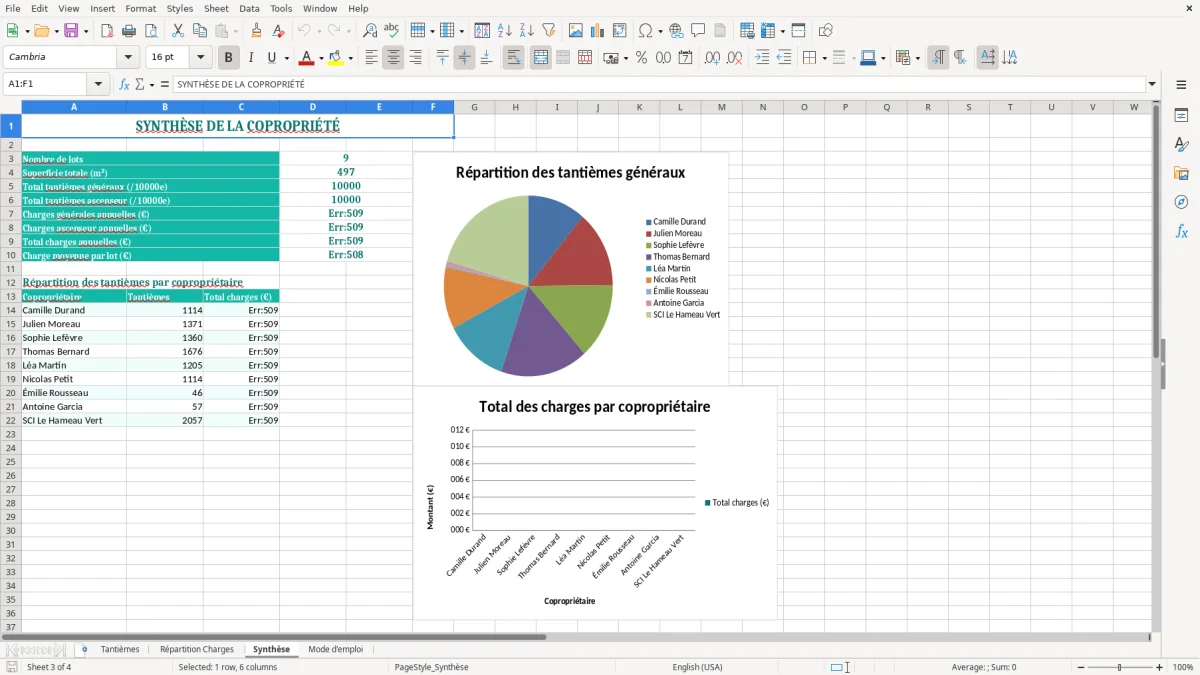Select the pie chart Répartition des tantièmes
The width and height of the screenshot is (1200, 675).
[571, 268]
